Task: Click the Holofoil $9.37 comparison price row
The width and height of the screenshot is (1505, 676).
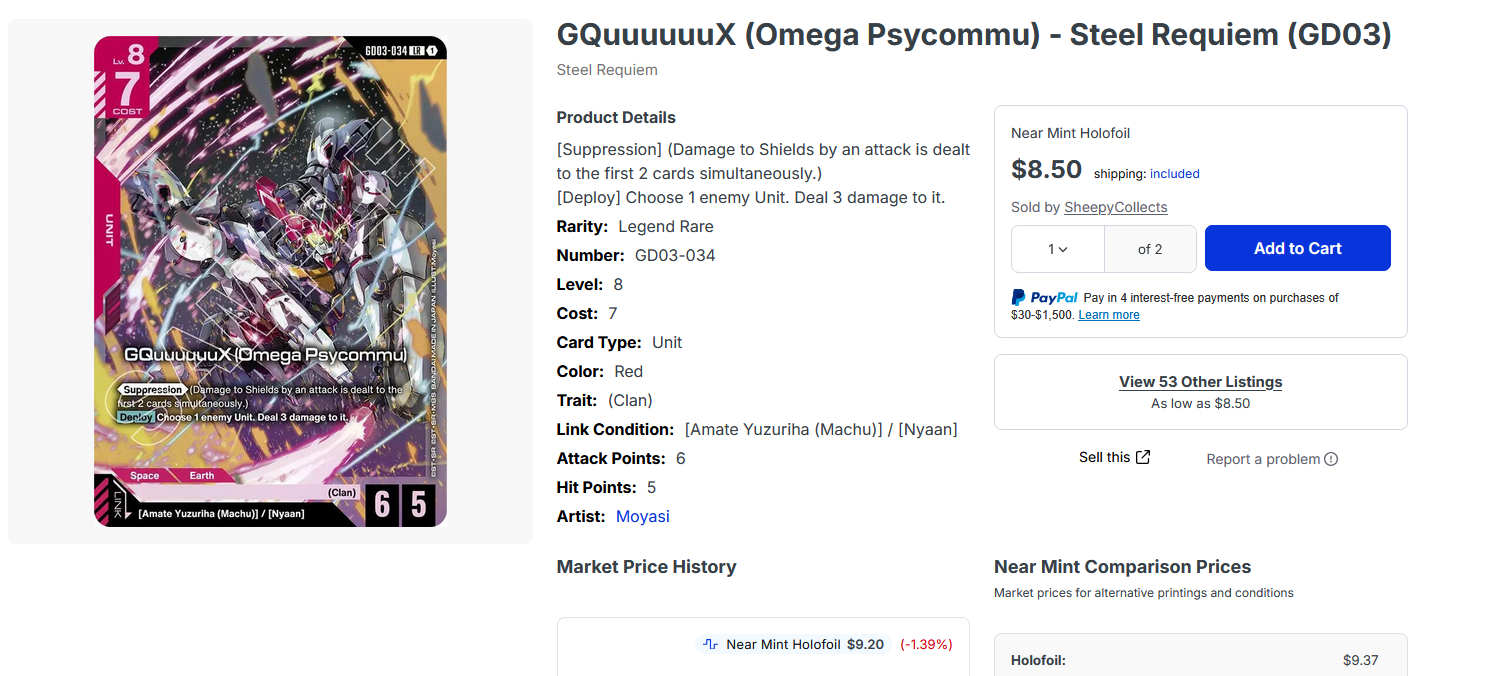Action: 1200,660
